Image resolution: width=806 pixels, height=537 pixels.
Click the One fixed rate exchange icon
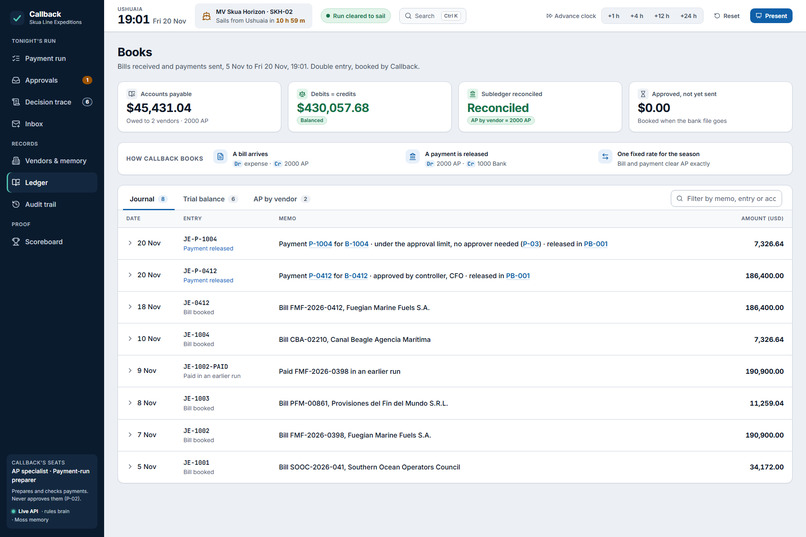pos(605,157)
